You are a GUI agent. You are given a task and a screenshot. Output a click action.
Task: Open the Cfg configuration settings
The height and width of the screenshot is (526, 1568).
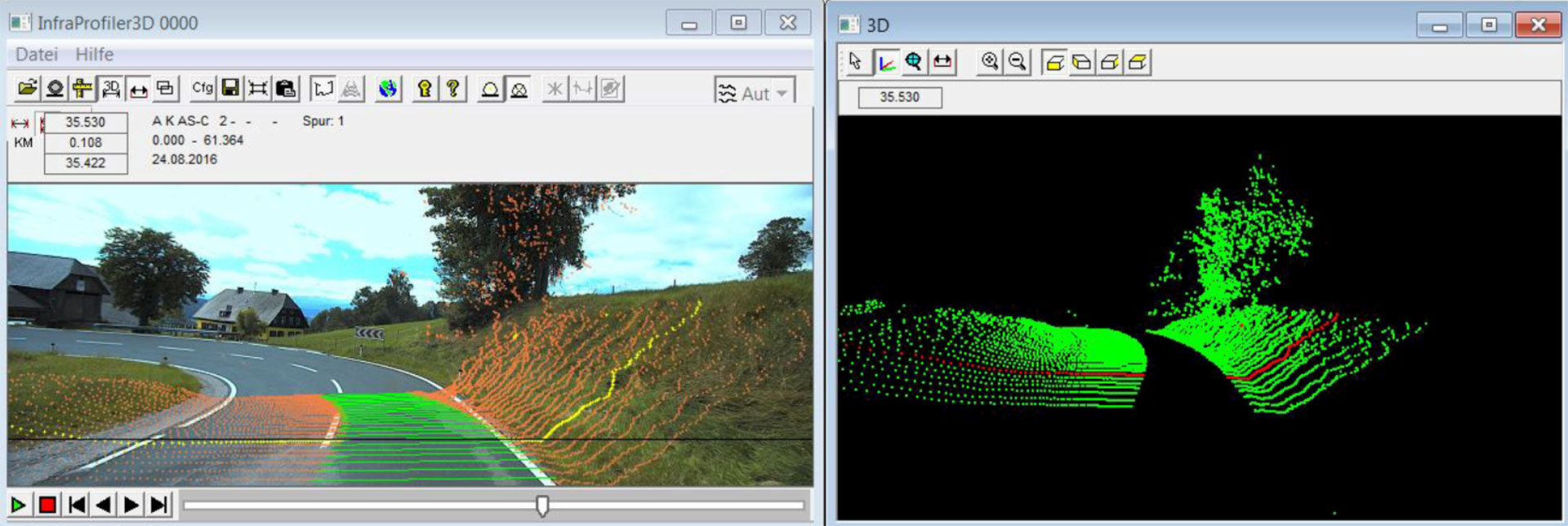tap(202, 88)
